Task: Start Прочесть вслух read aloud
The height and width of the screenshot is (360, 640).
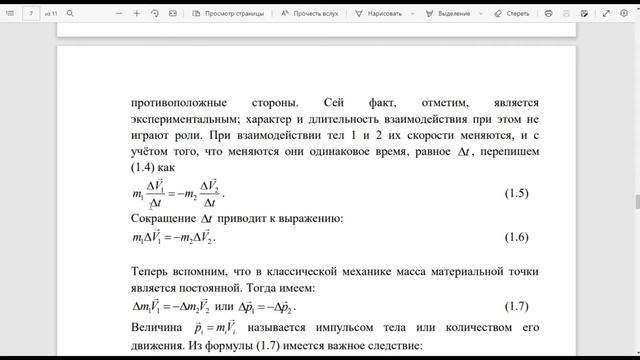Action: (x=310, y=13)
